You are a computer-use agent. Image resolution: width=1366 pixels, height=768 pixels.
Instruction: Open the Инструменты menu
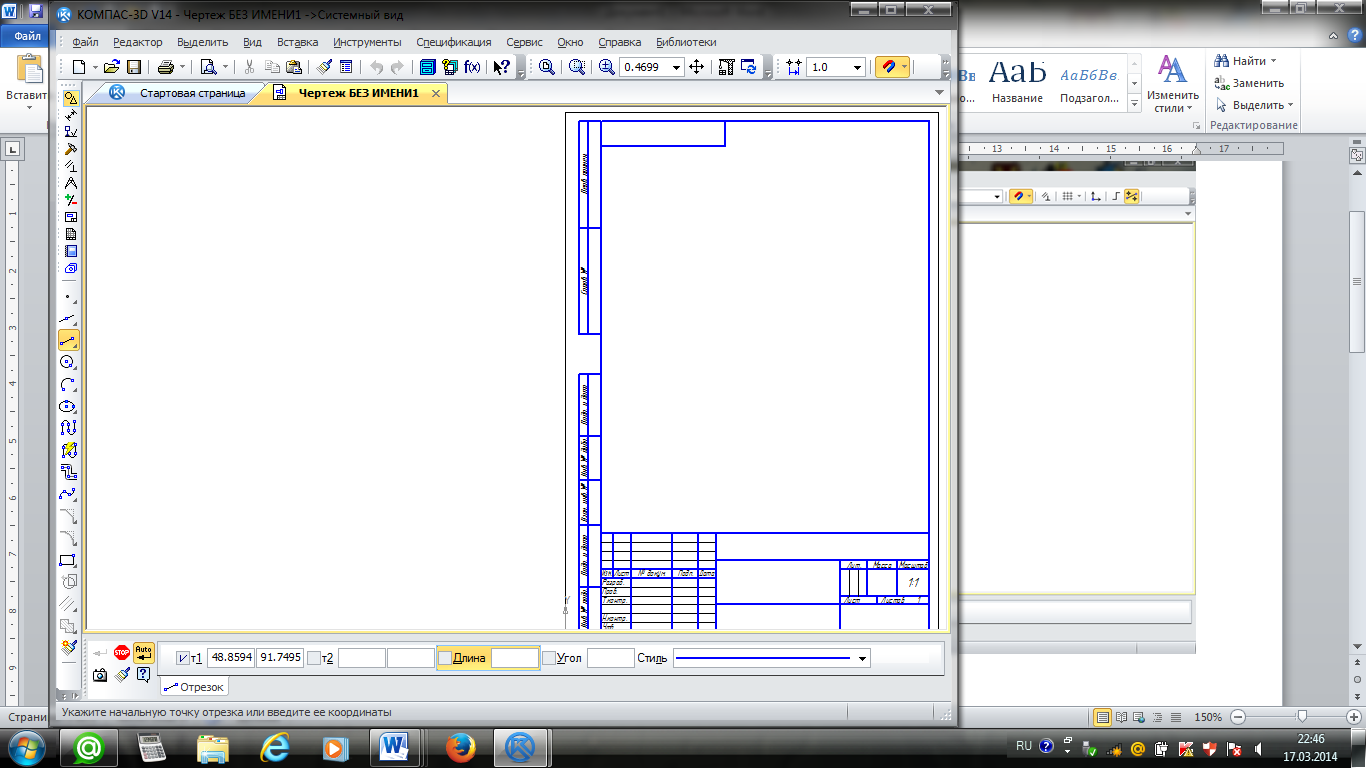click(368, 42)
